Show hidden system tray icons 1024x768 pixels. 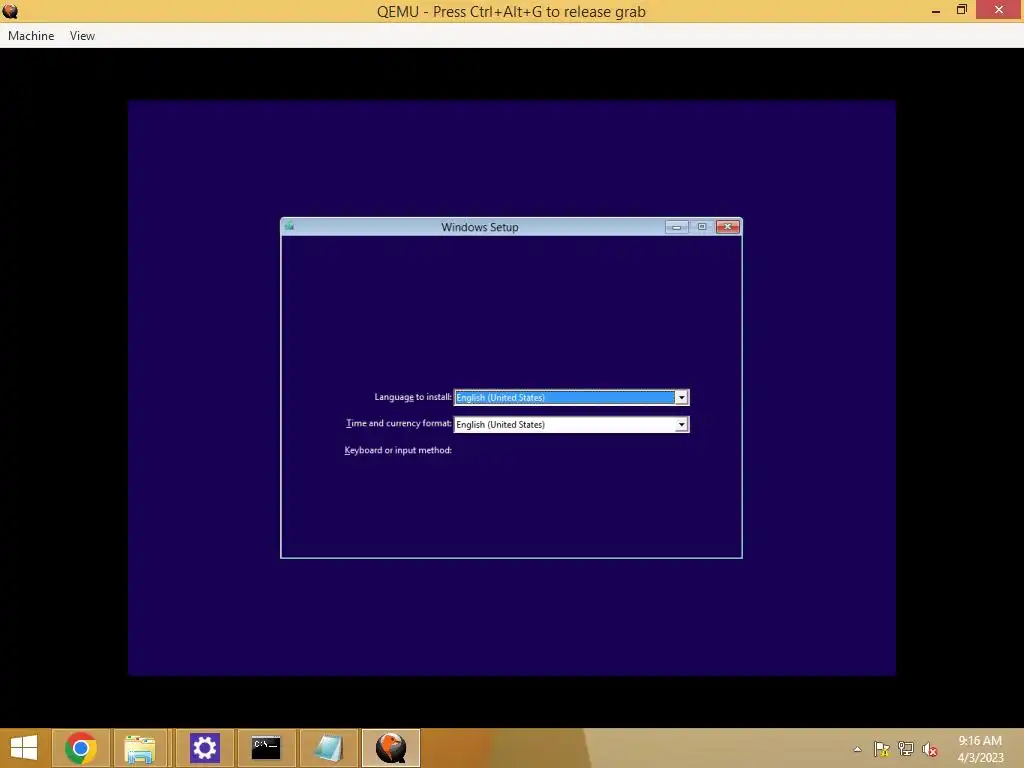857,749
